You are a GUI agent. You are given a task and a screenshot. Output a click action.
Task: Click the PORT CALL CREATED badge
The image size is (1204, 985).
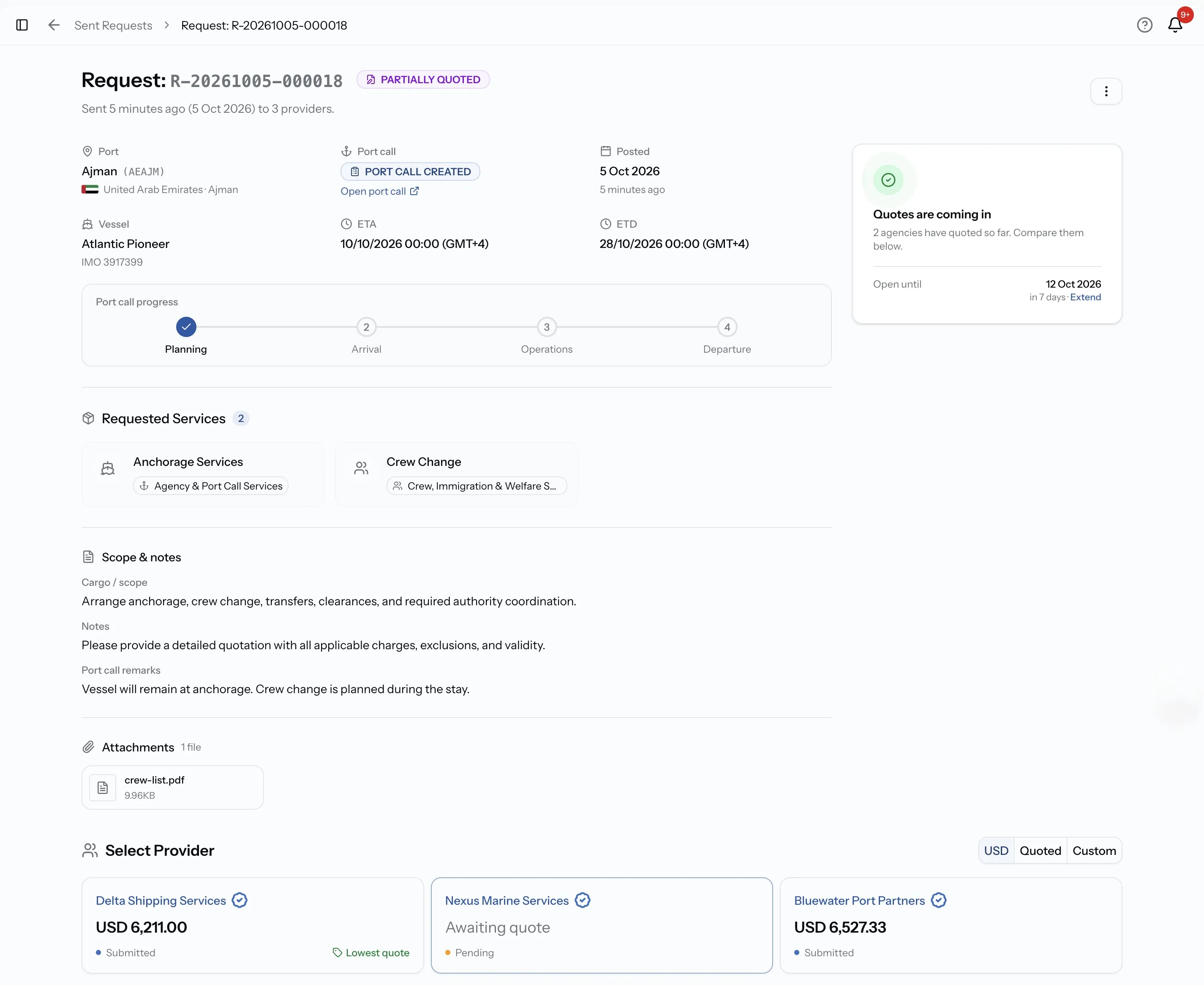pyautogui.click(x=410, y=171)
